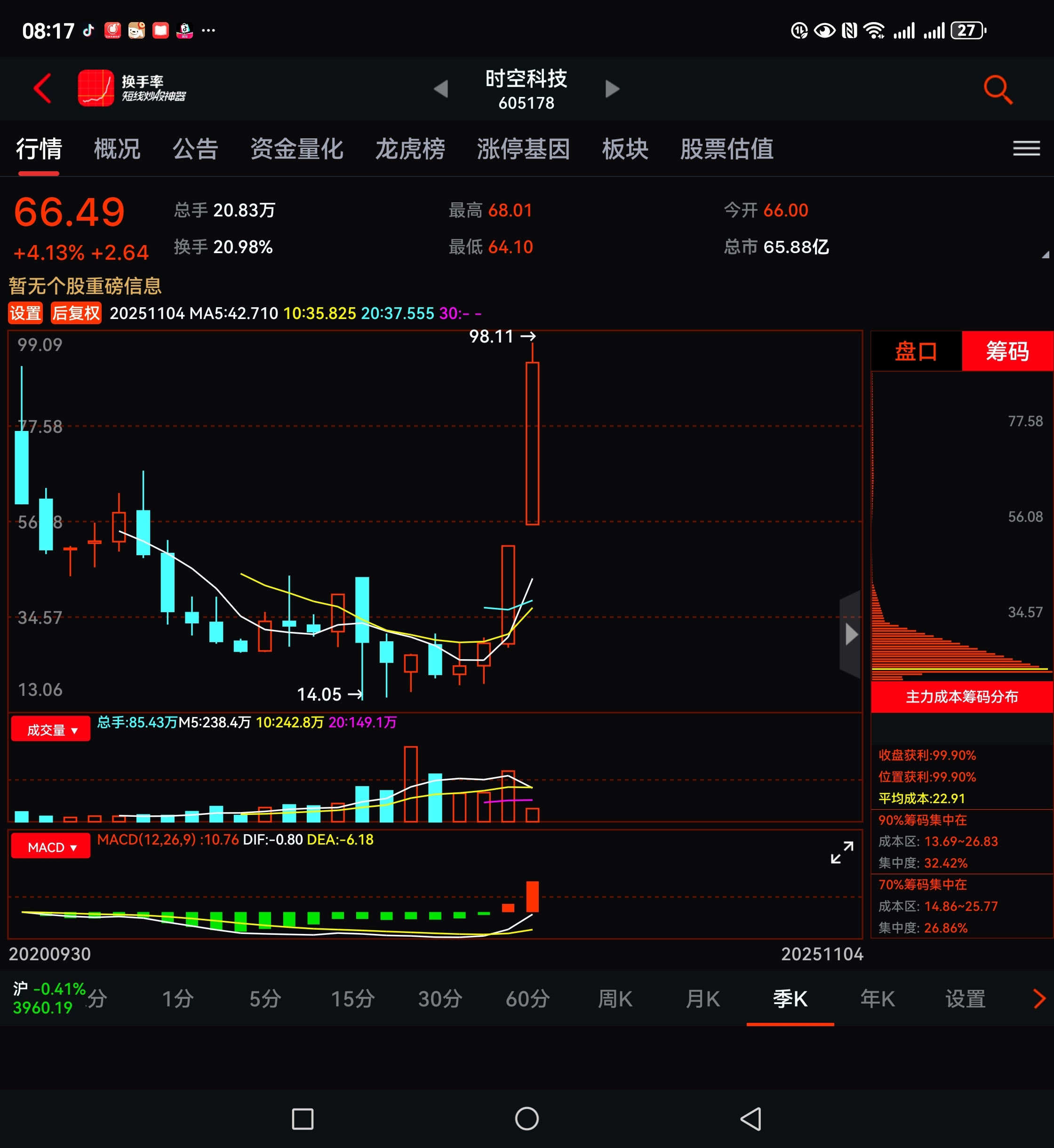Image resolution: width=1054 pixels, height=1148 pixels.
Task: Open the 龙虎榜 tab
Action: [x=410, y=150]
